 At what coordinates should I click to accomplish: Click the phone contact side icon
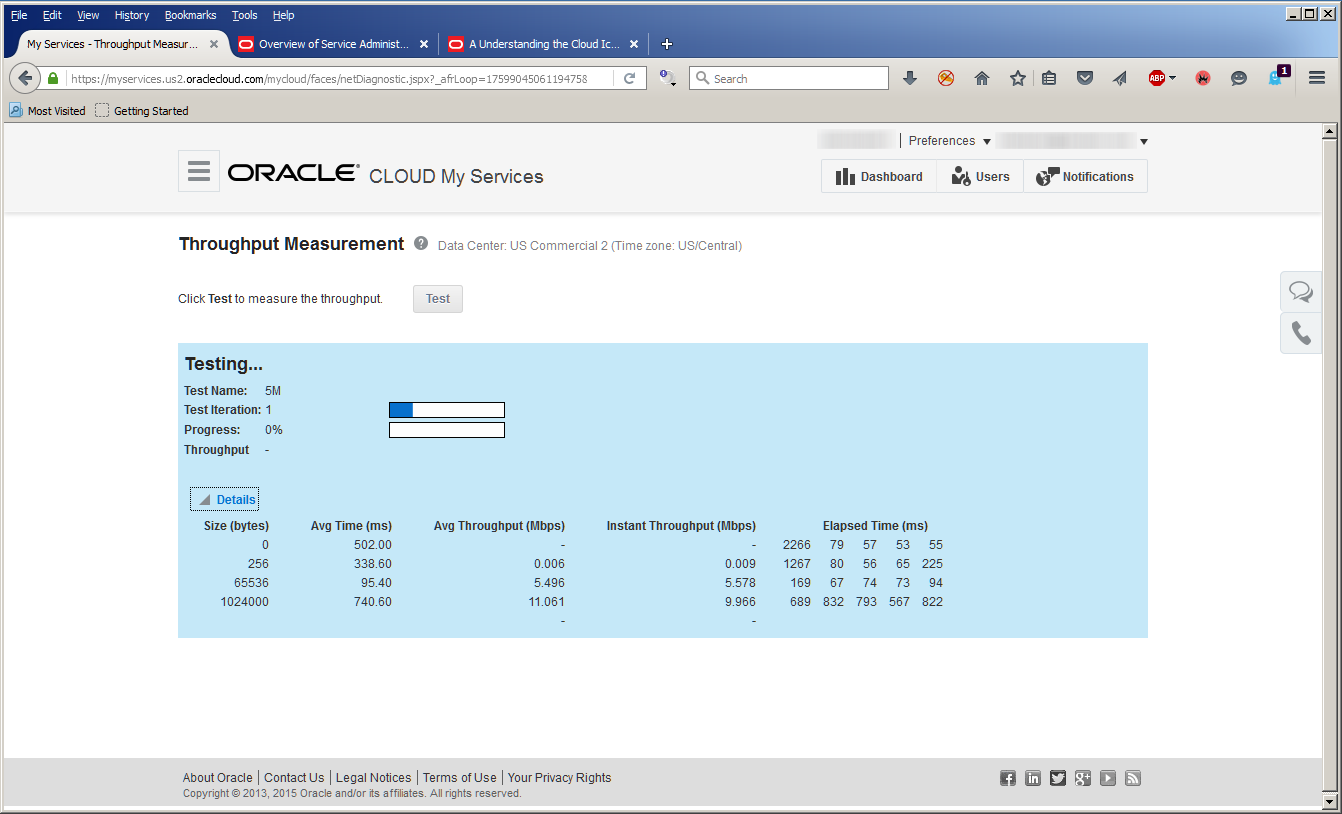pos(1301,333)
